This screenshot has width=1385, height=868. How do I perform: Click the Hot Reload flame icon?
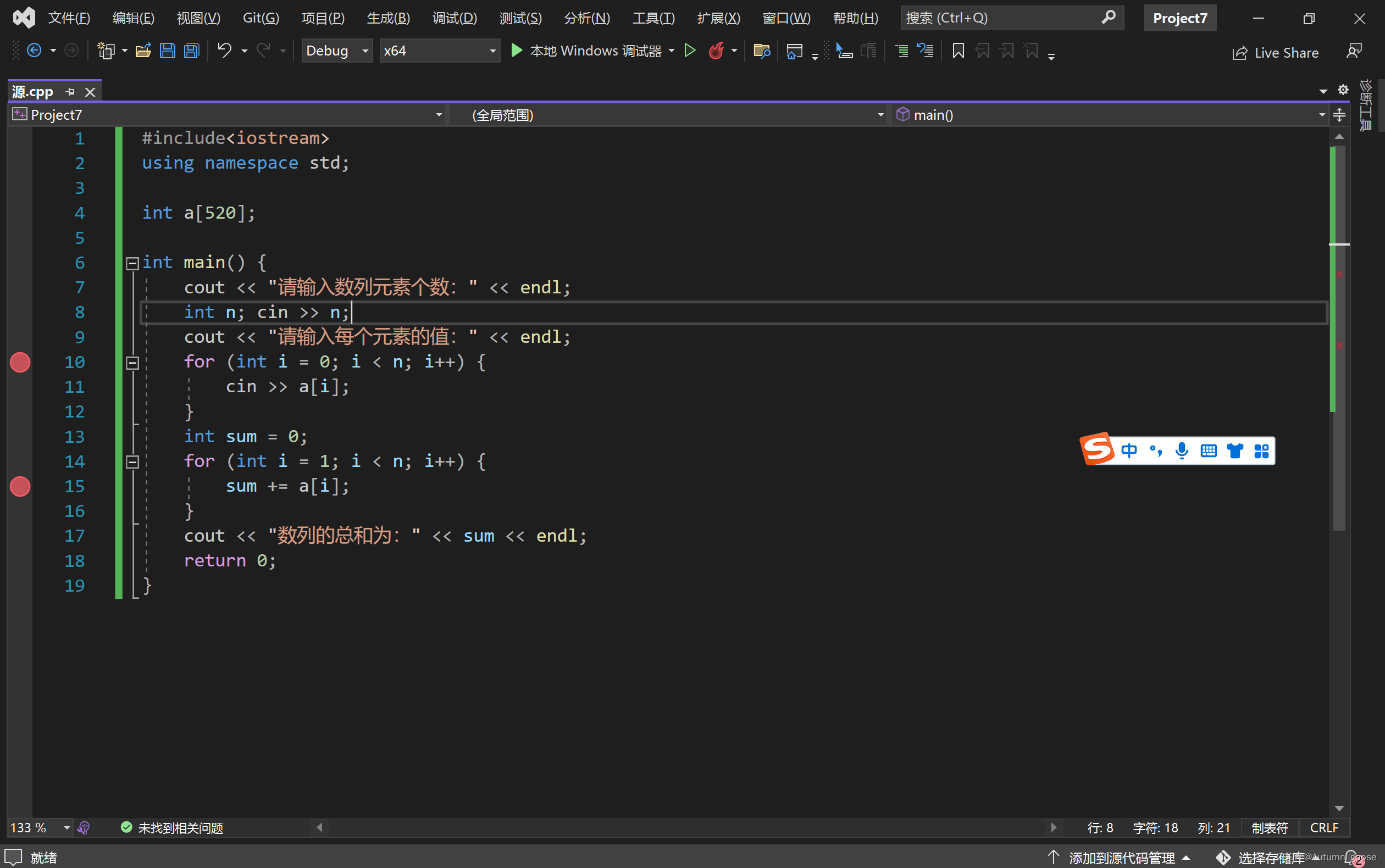716,51
